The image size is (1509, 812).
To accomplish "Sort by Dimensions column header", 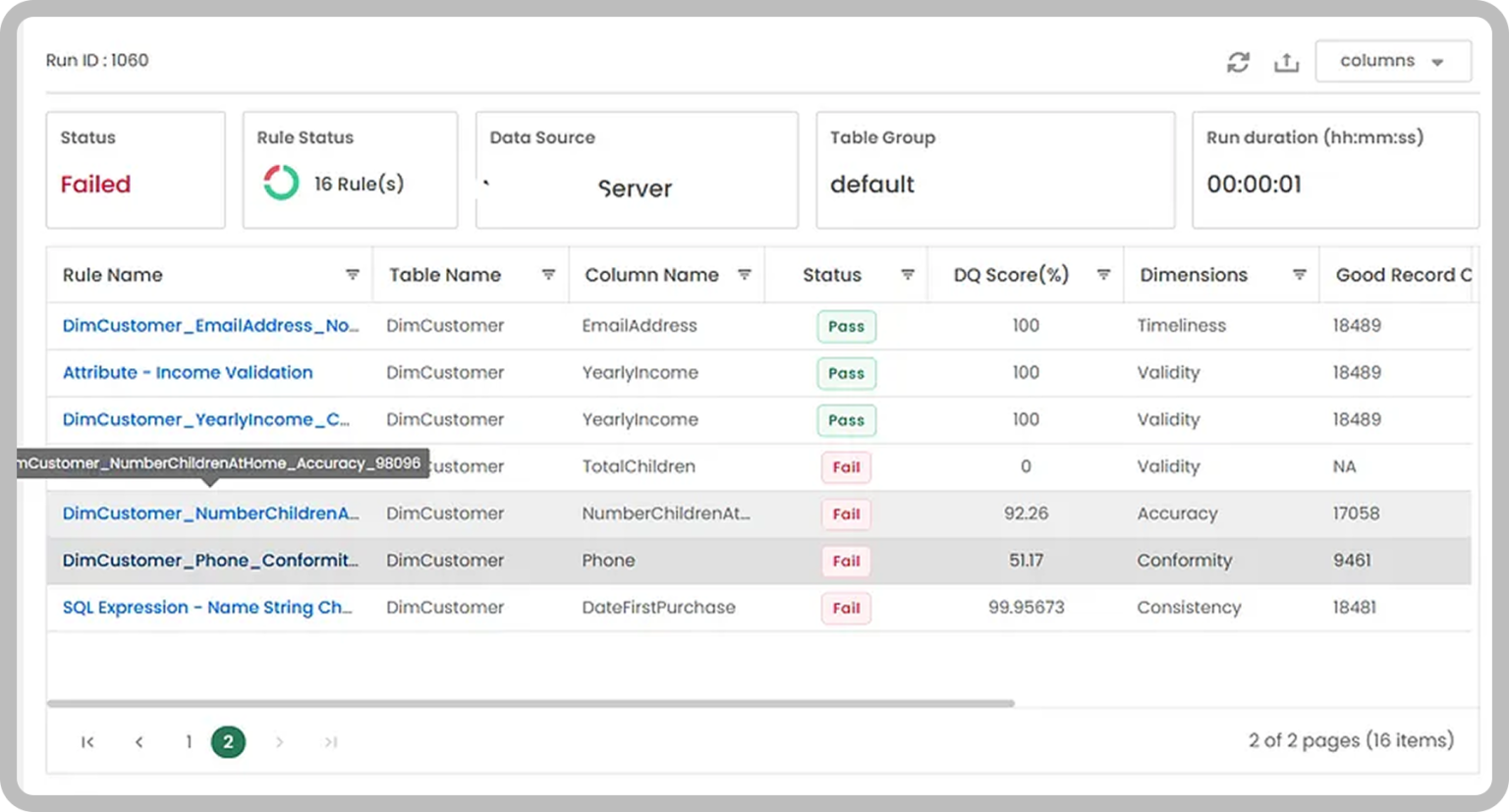I will pyautogui.click(x=1194, y=275).
